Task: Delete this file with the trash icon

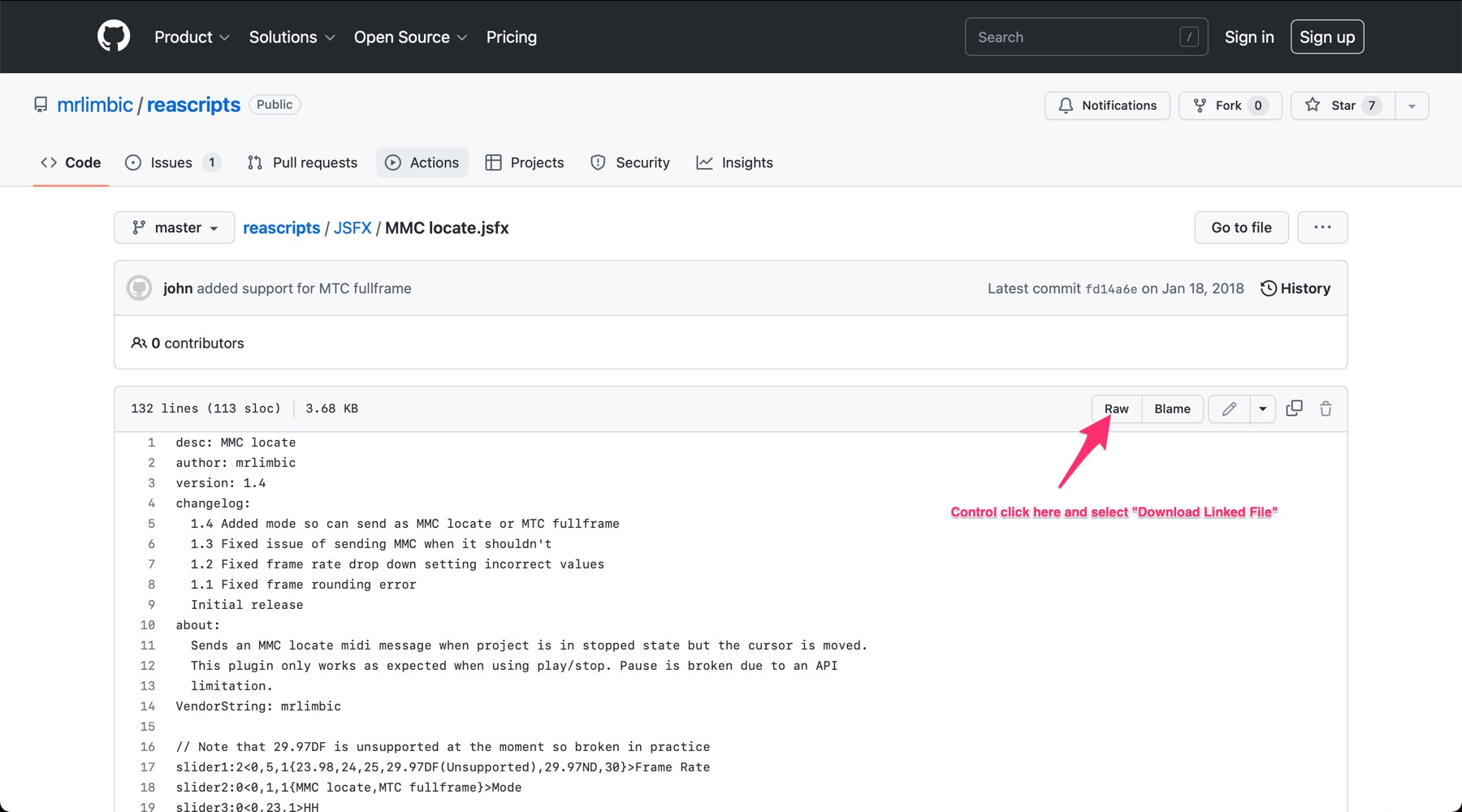Action: click(x=1326, y=408)
